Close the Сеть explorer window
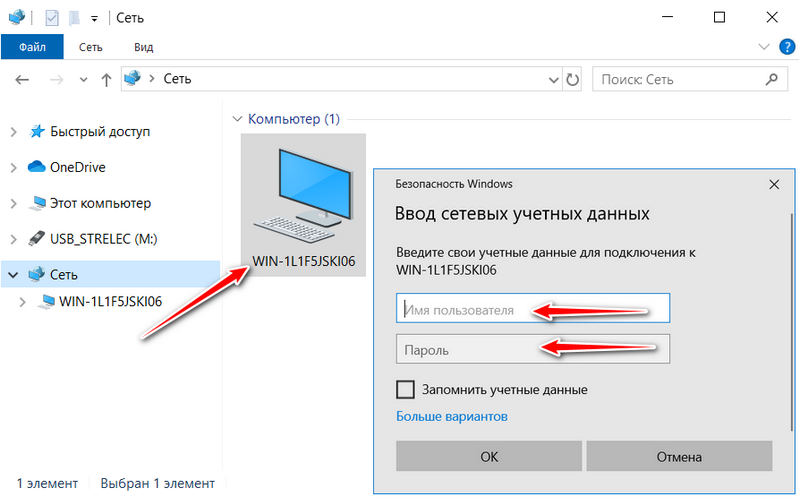This screenshot has width=800, height=497. point(772,17)
